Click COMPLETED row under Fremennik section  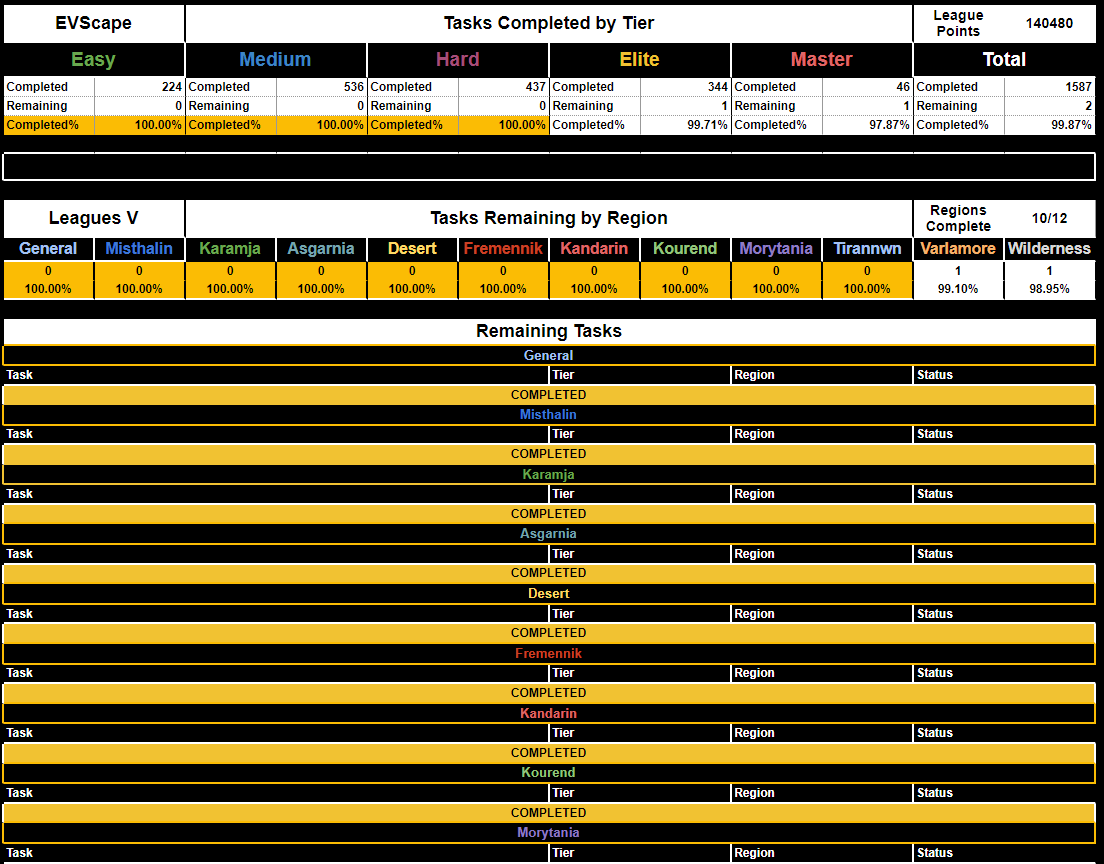pyautogui.click(x=548, y=693)
